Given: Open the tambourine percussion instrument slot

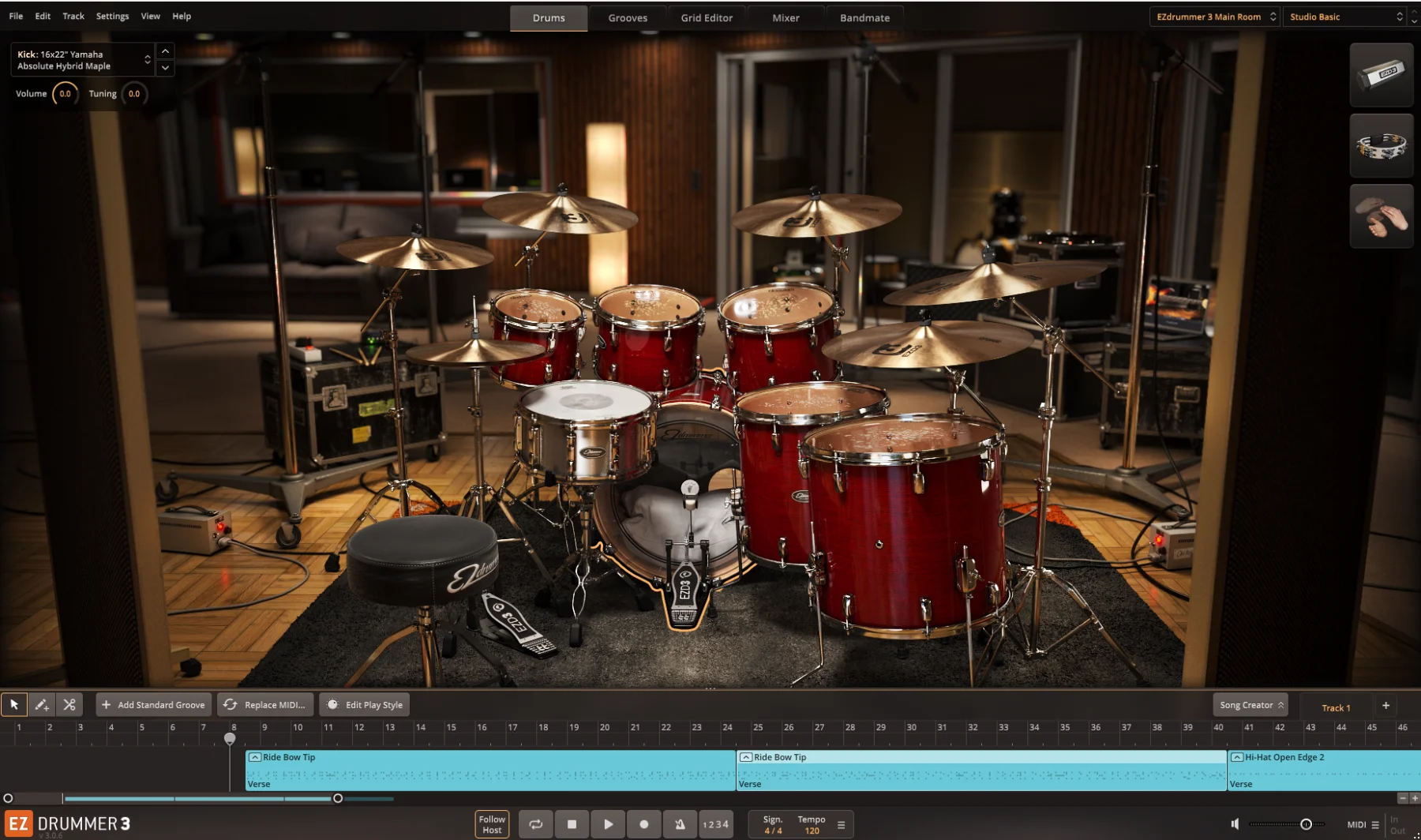Looking at the screenshot, I should point(1381,146).
